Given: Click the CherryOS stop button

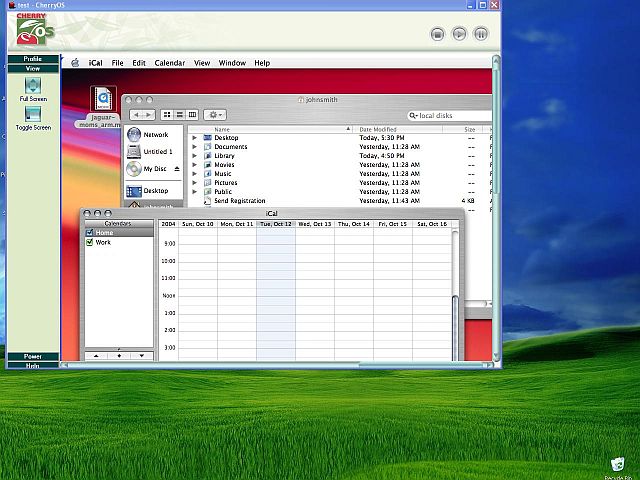Looking at the screenshot, I should [x=438, y=34].
